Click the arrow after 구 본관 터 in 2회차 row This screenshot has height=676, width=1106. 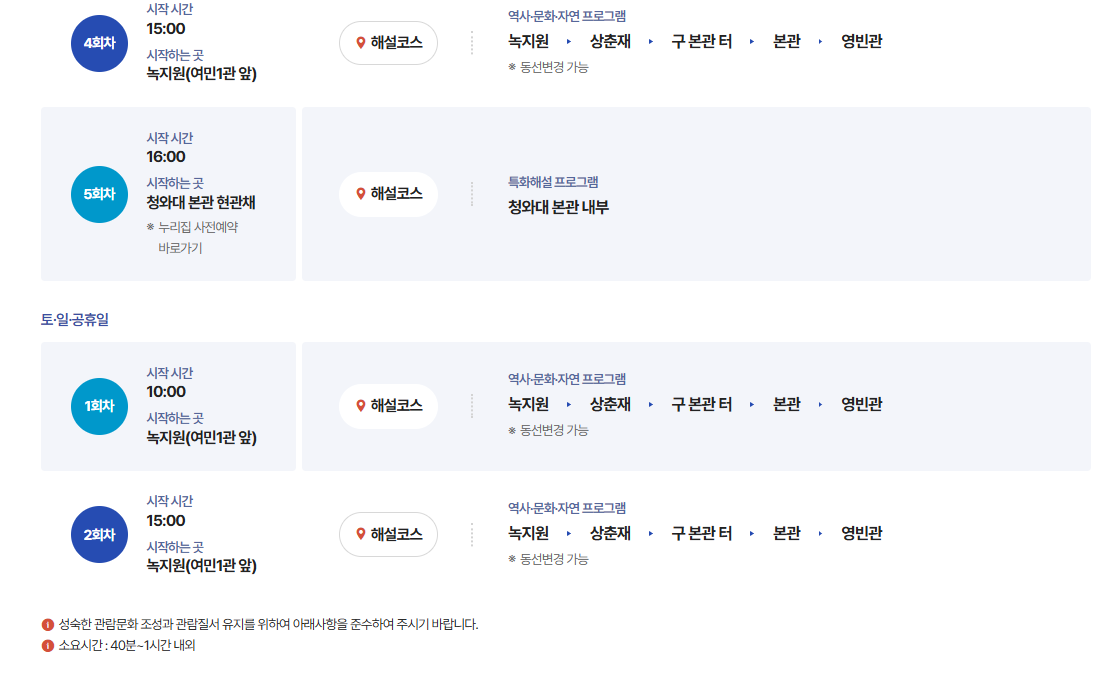[752, 534]
